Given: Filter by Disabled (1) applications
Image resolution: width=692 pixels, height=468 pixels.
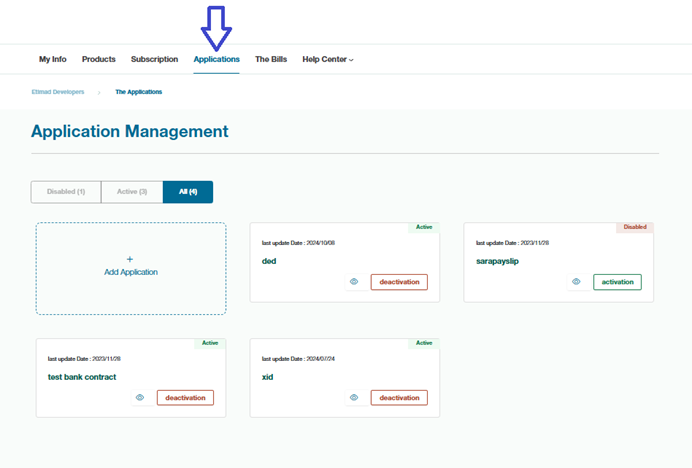Looking at the screenshot, I should [x=66, y=192].
